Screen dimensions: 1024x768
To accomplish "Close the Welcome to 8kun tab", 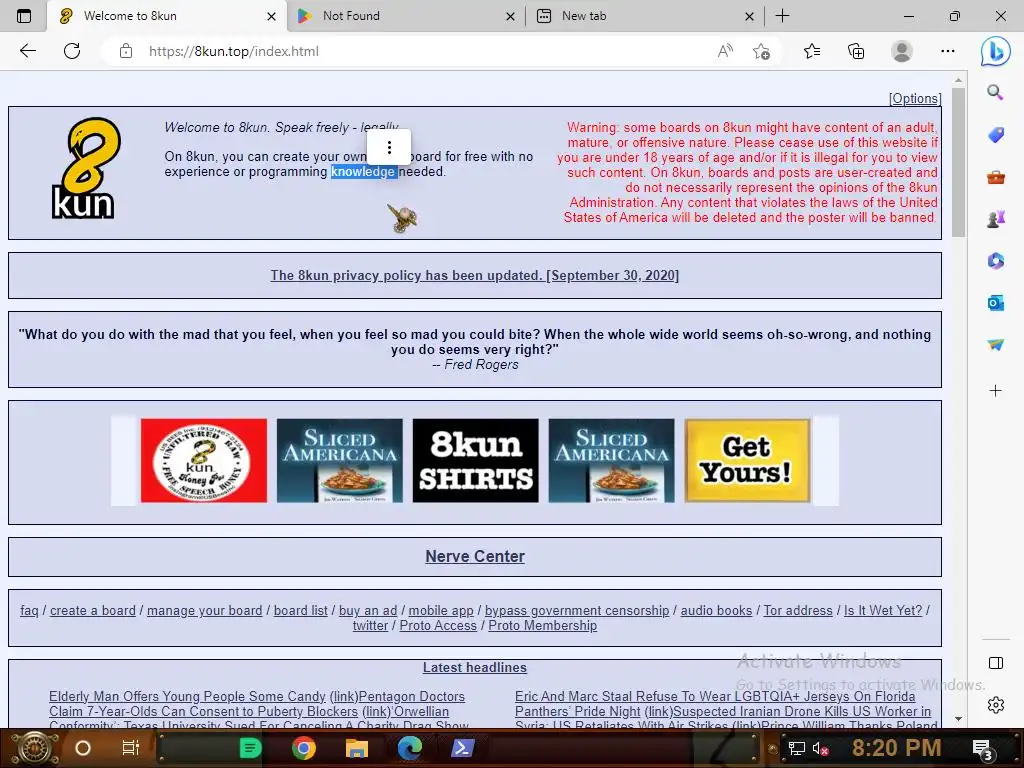I will (271, 16).
